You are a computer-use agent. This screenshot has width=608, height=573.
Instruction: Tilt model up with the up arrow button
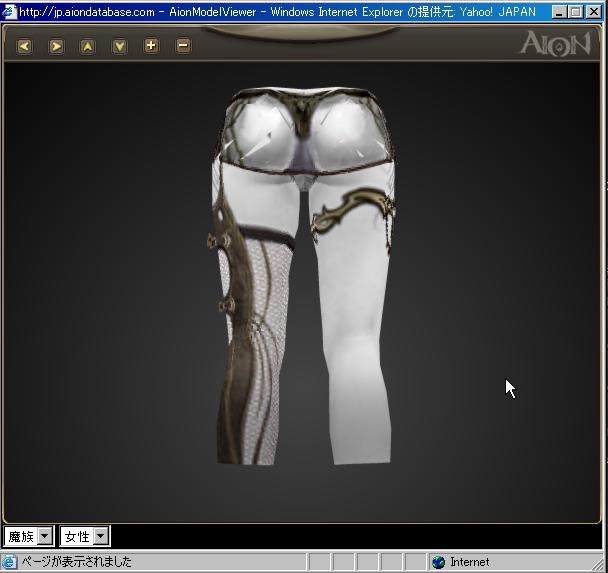tap(88, 47)
